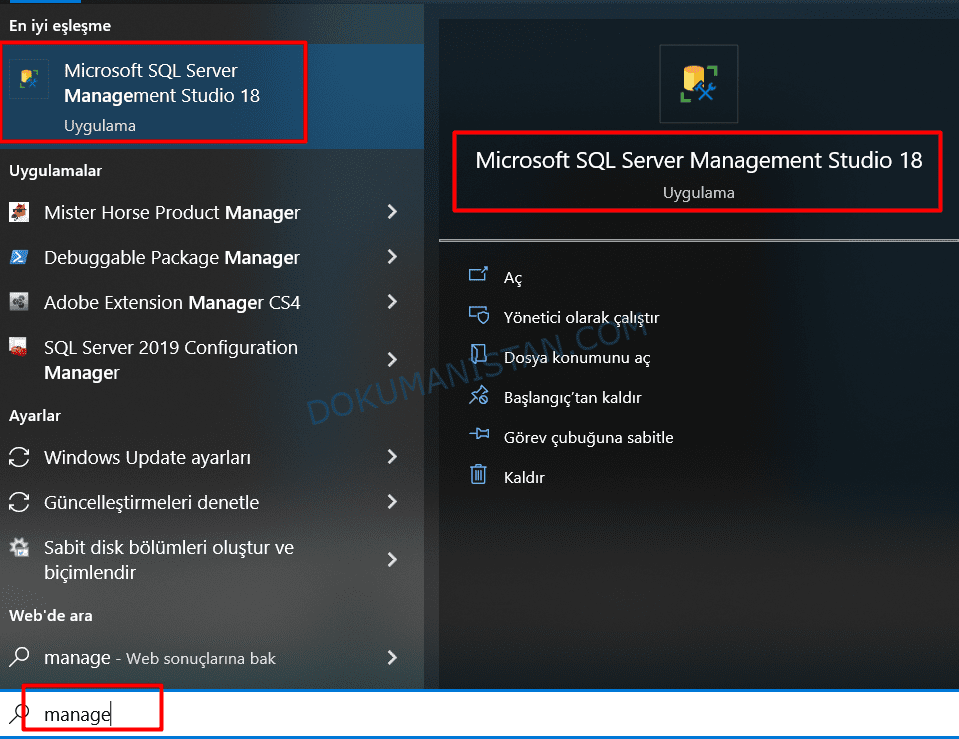Open Microsoft SQL Server Management Studio 18 best match
959x739 pixels.
click(212, 96)
